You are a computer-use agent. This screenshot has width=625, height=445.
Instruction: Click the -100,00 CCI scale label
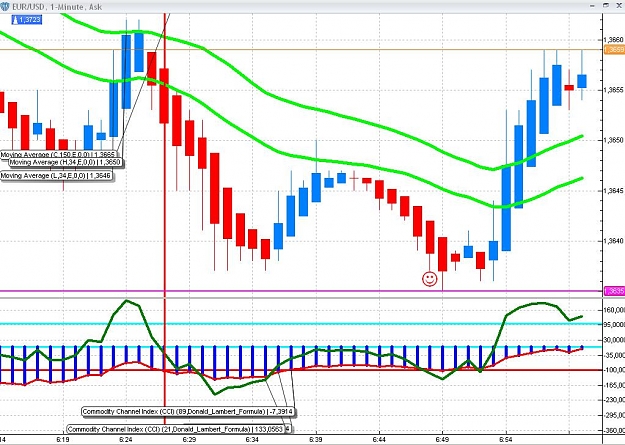614,370
